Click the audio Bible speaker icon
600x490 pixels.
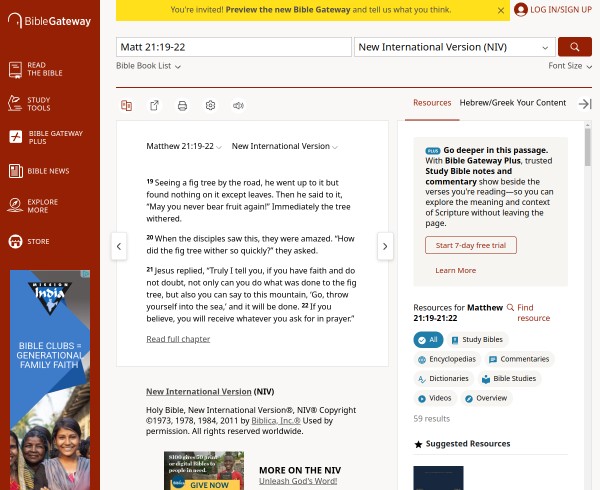pyautogui.click(x=238, y=106)
